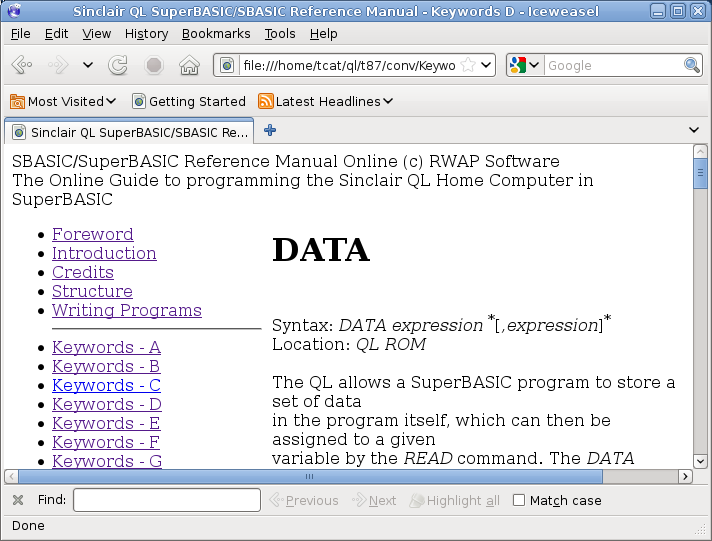Open the Help menu
This screenshot has width=712, height=541.
[x=323, y=34]
